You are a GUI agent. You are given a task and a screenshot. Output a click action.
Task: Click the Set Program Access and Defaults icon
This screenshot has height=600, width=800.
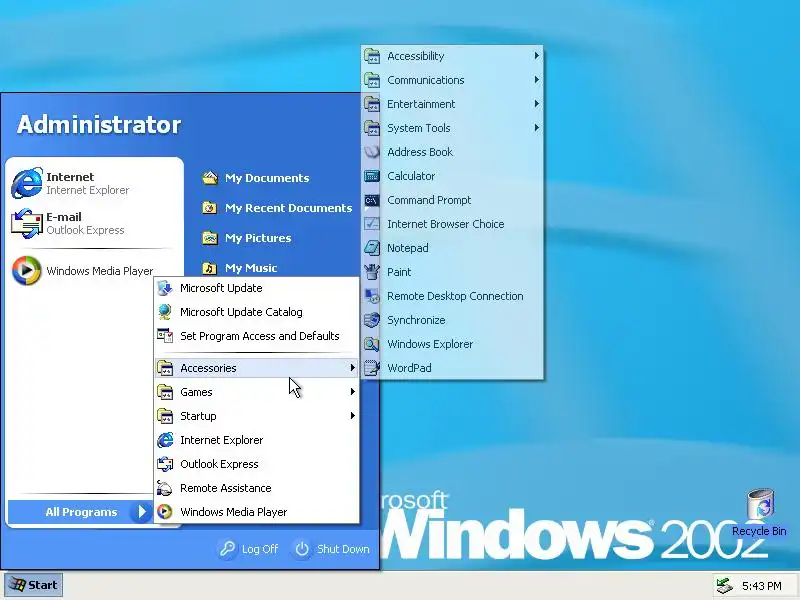(x=165, y=336)
